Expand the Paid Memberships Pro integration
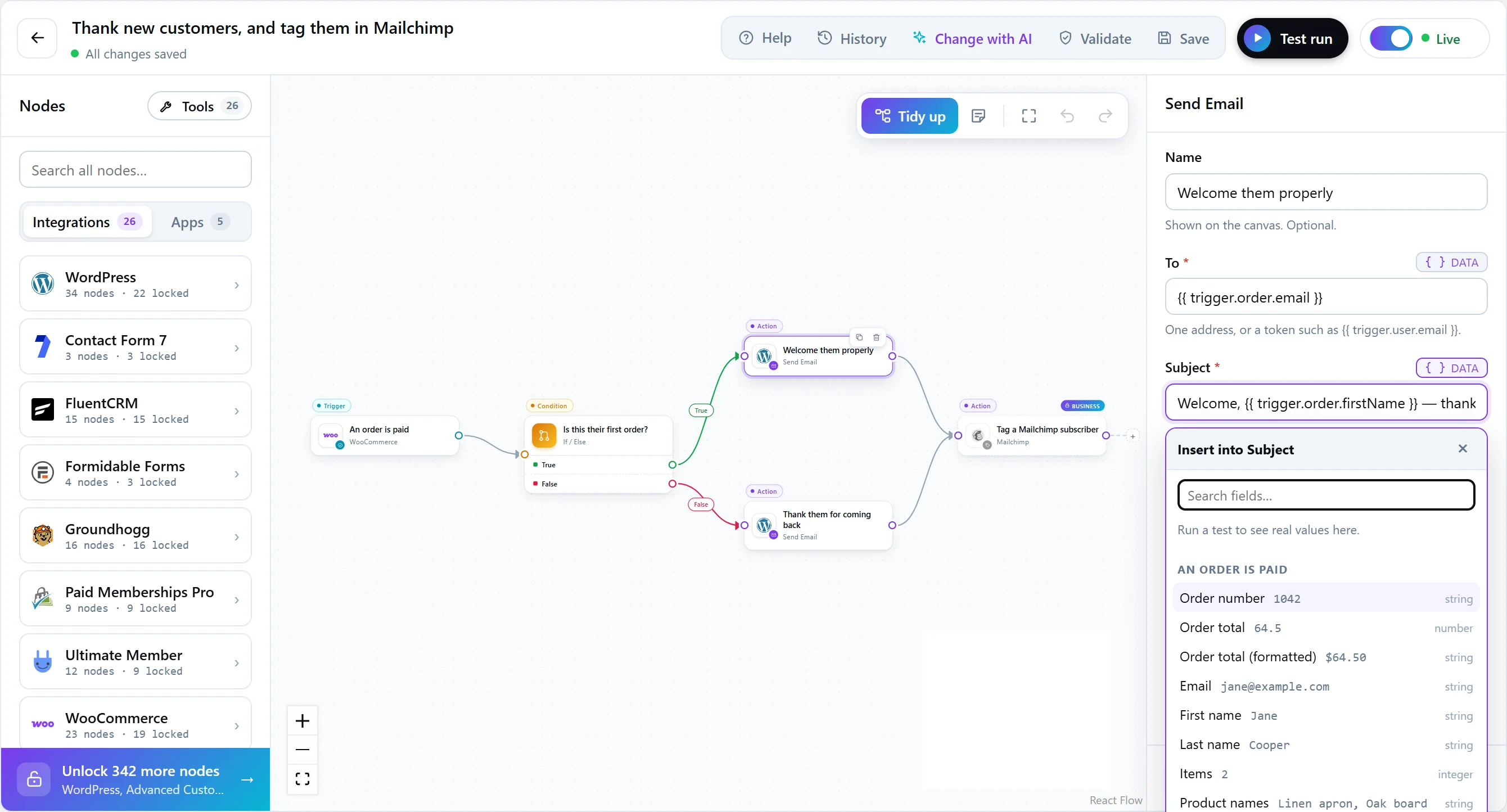 tap(135, 598)
